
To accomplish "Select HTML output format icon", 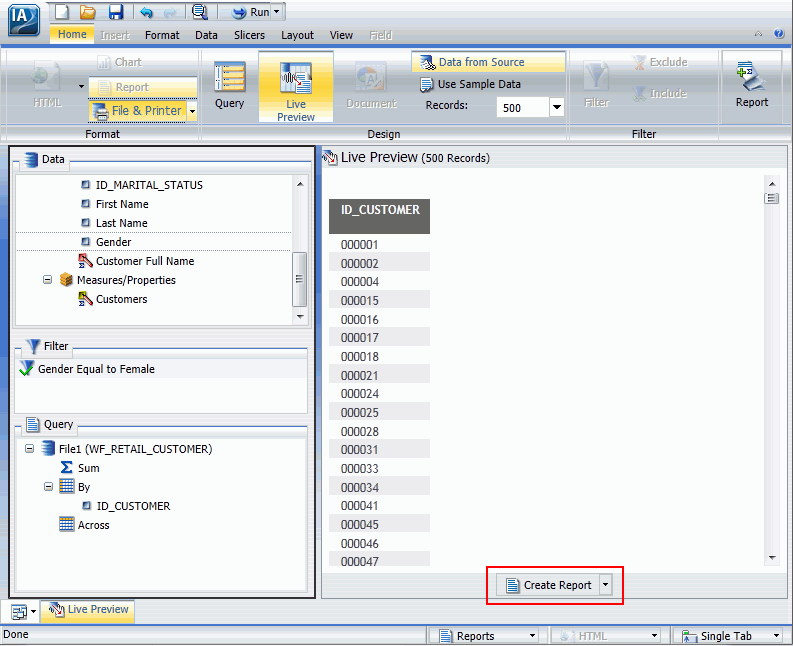I will click(47, 84).
